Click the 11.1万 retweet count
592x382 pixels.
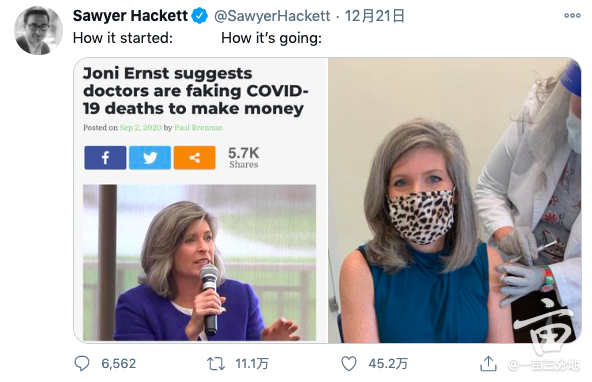pyautogui.click(x=252, y=364)
